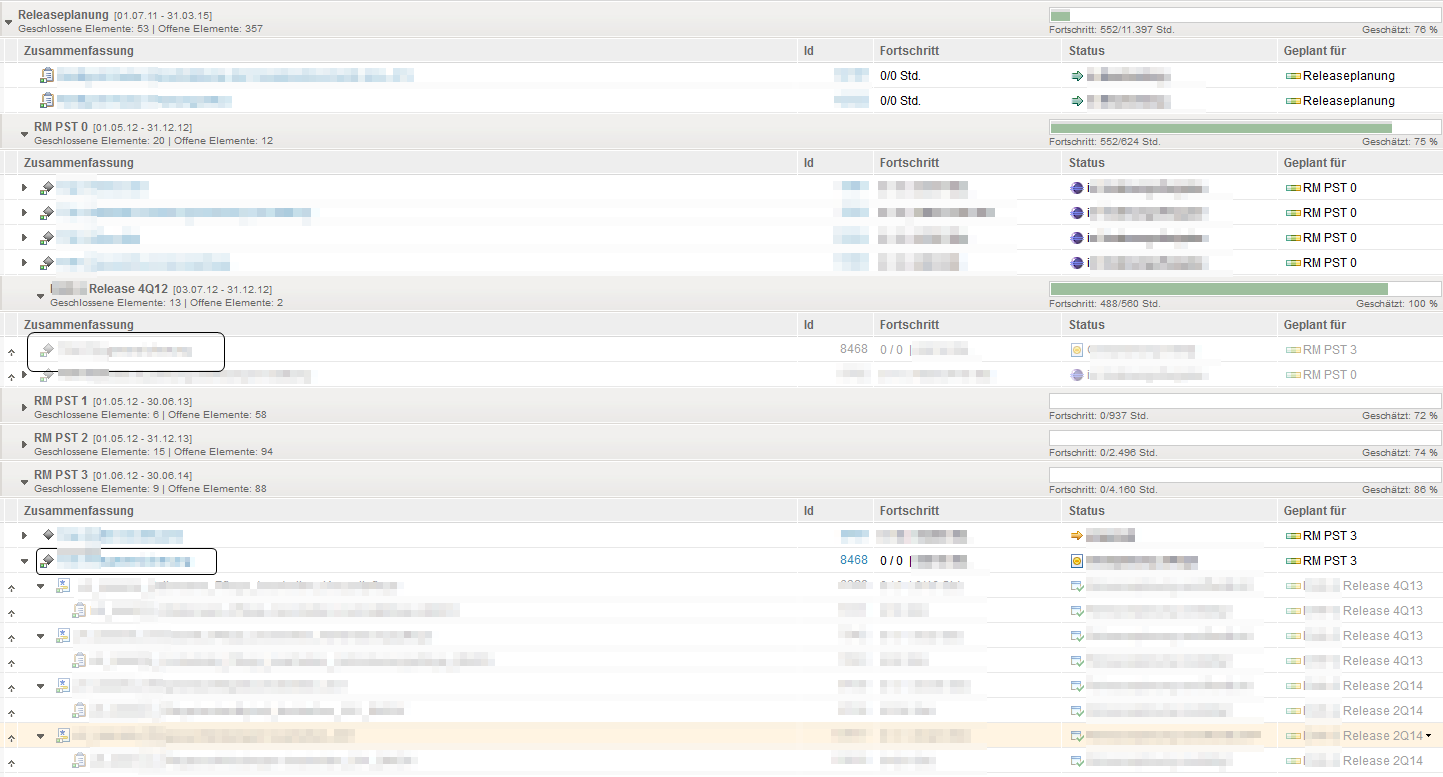Screen dimensions: 1443x777
Task: Click move-up arrow beside greyed RM PST 0 row
Action: 11,377
